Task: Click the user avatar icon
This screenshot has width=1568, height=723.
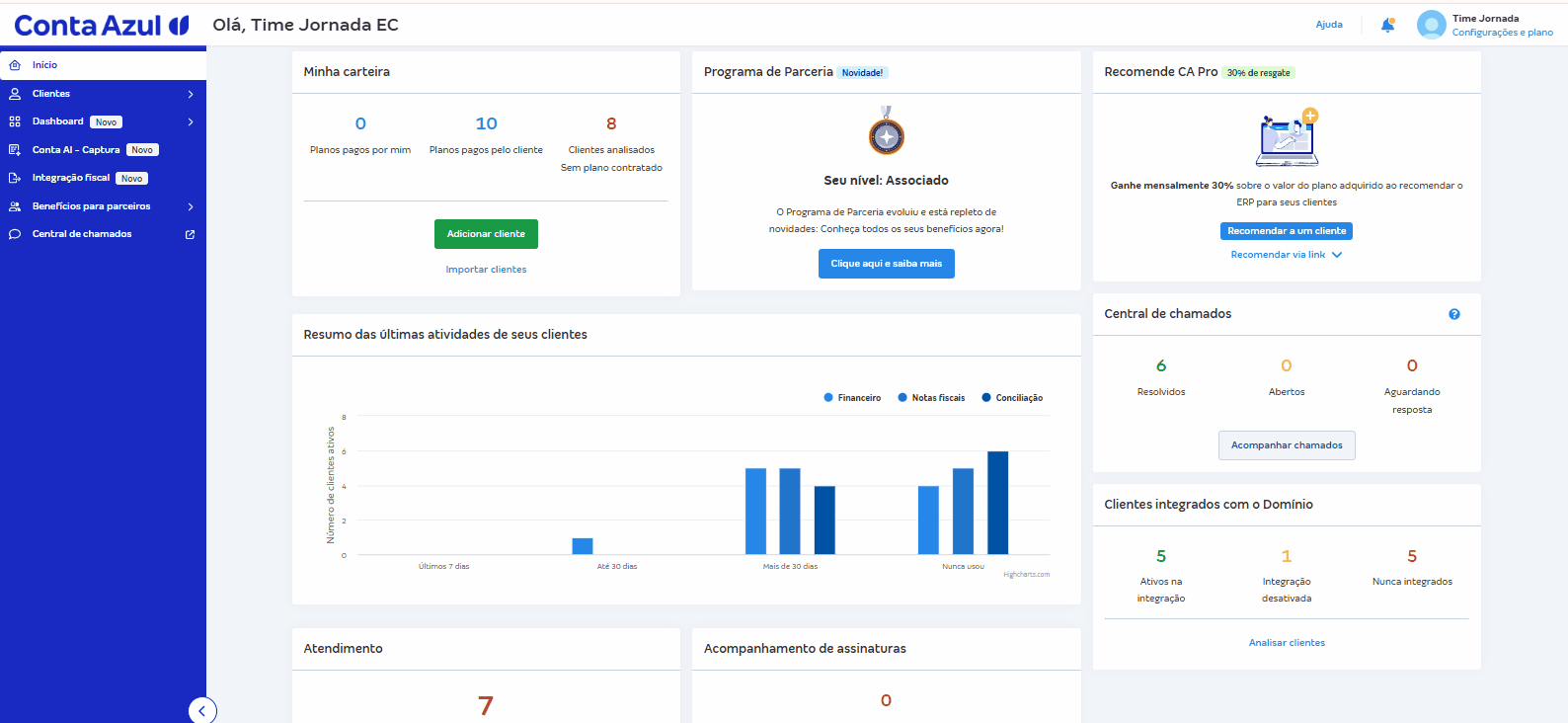Action: pyautogui.click(x=1431, y=25)
